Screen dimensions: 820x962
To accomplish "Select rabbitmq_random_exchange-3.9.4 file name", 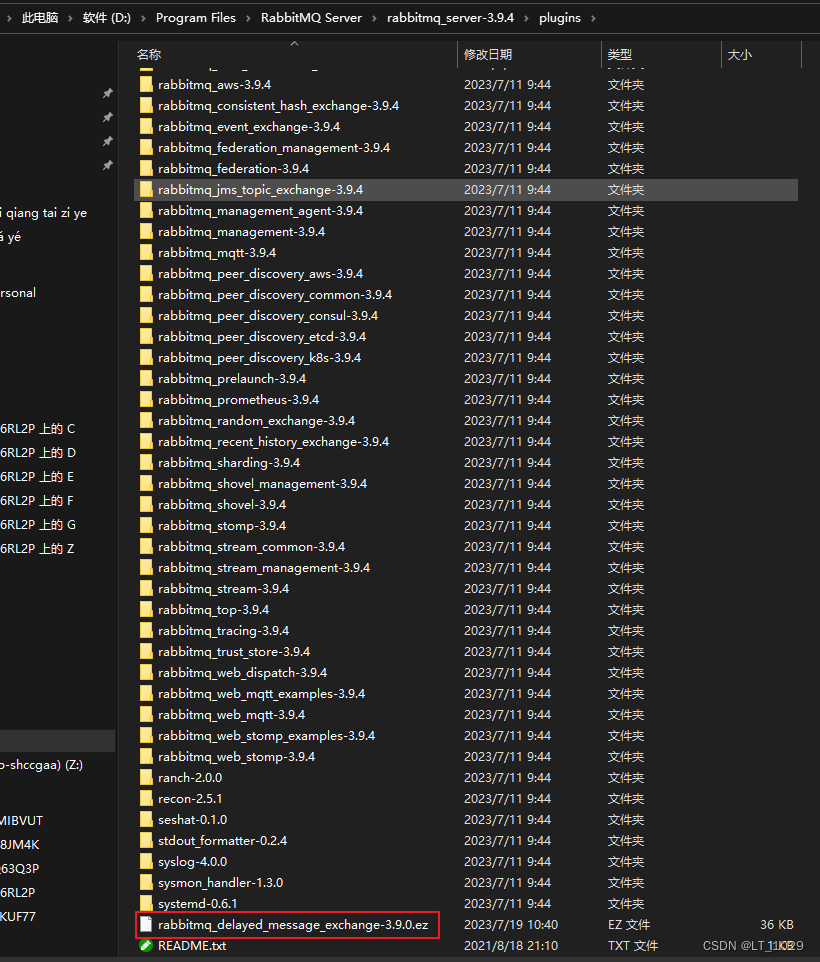I will pyautogui.click(x=256, y=420).
